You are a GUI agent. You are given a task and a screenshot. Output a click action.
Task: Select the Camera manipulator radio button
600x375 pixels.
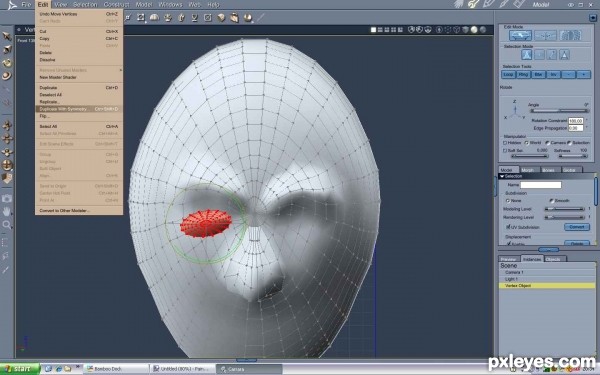coord(548,143)
